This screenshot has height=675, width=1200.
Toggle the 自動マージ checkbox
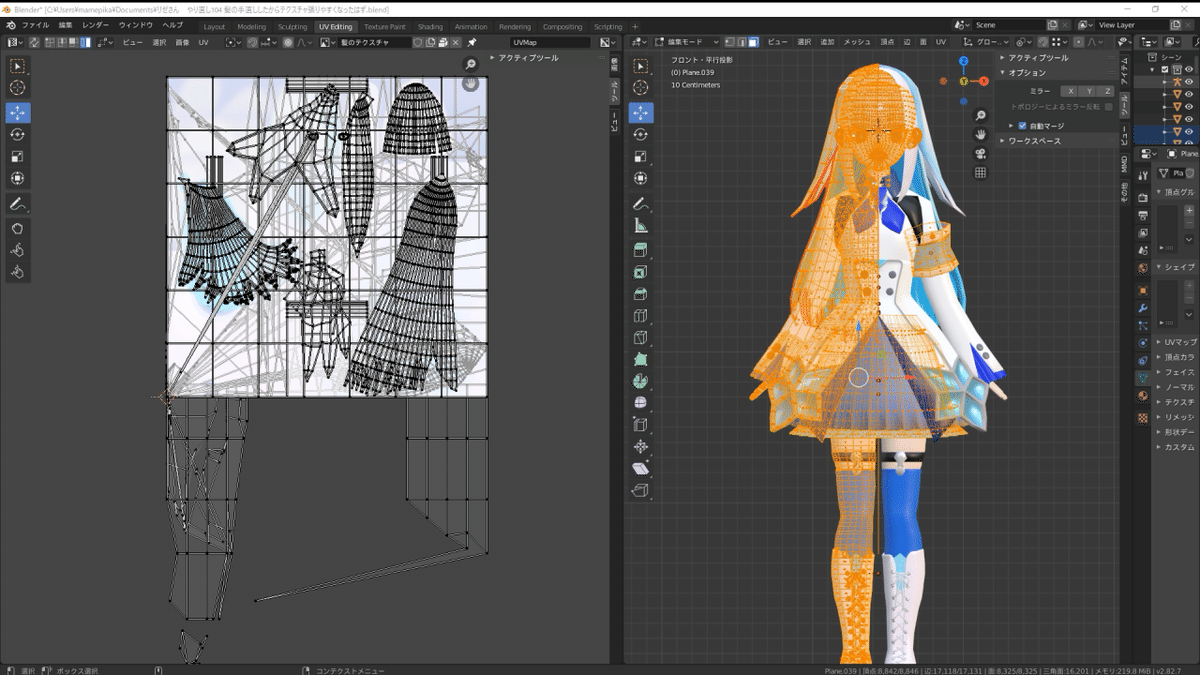1022,126
